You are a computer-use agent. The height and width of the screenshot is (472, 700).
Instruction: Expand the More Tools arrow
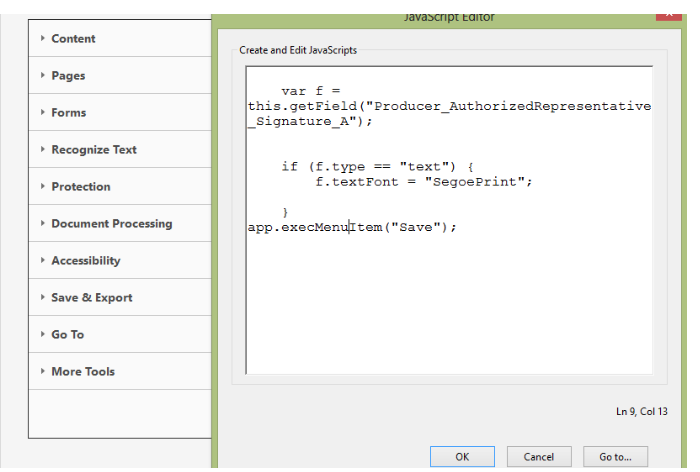(43, 371)
